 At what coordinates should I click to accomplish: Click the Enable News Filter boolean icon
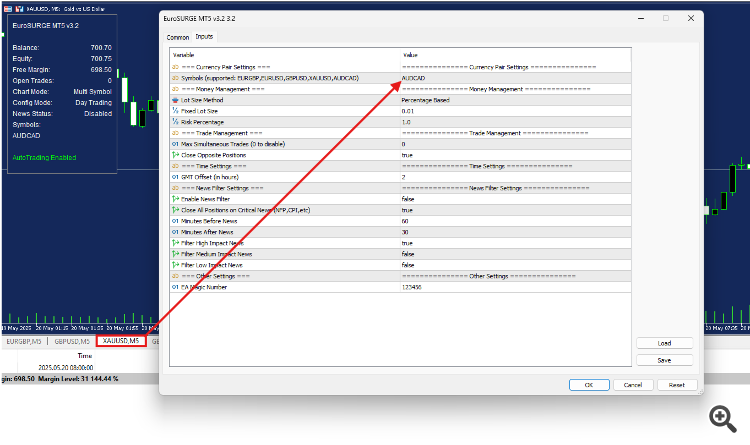tap(175, 199)
